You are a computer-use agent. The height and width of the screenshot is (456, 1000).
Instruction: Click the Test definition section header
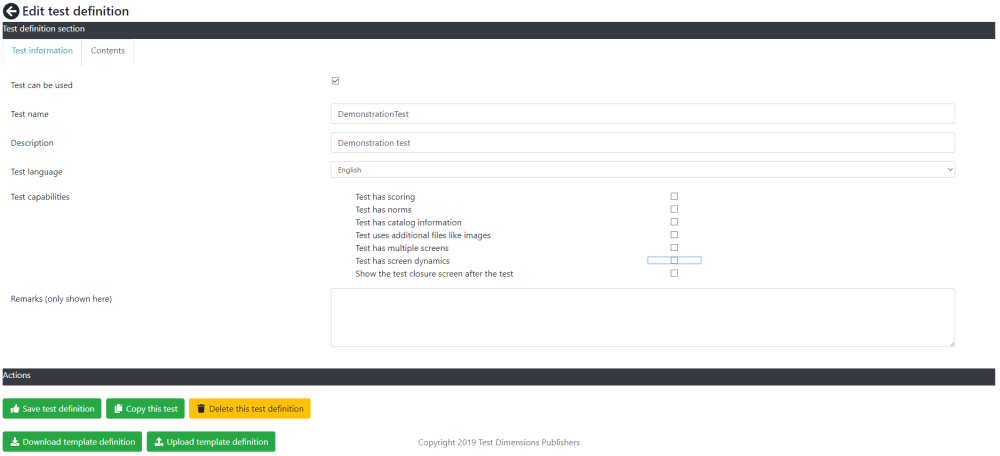[x=499, y=30]
